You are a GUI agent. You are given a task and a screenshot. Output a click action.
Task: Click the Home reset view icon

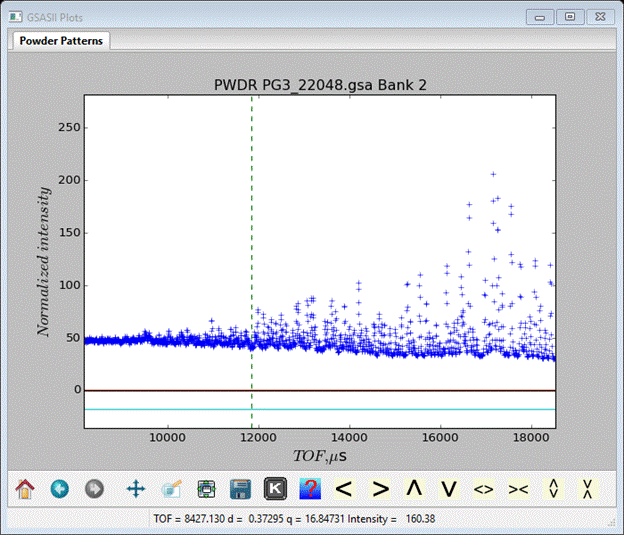pos(25,489)
